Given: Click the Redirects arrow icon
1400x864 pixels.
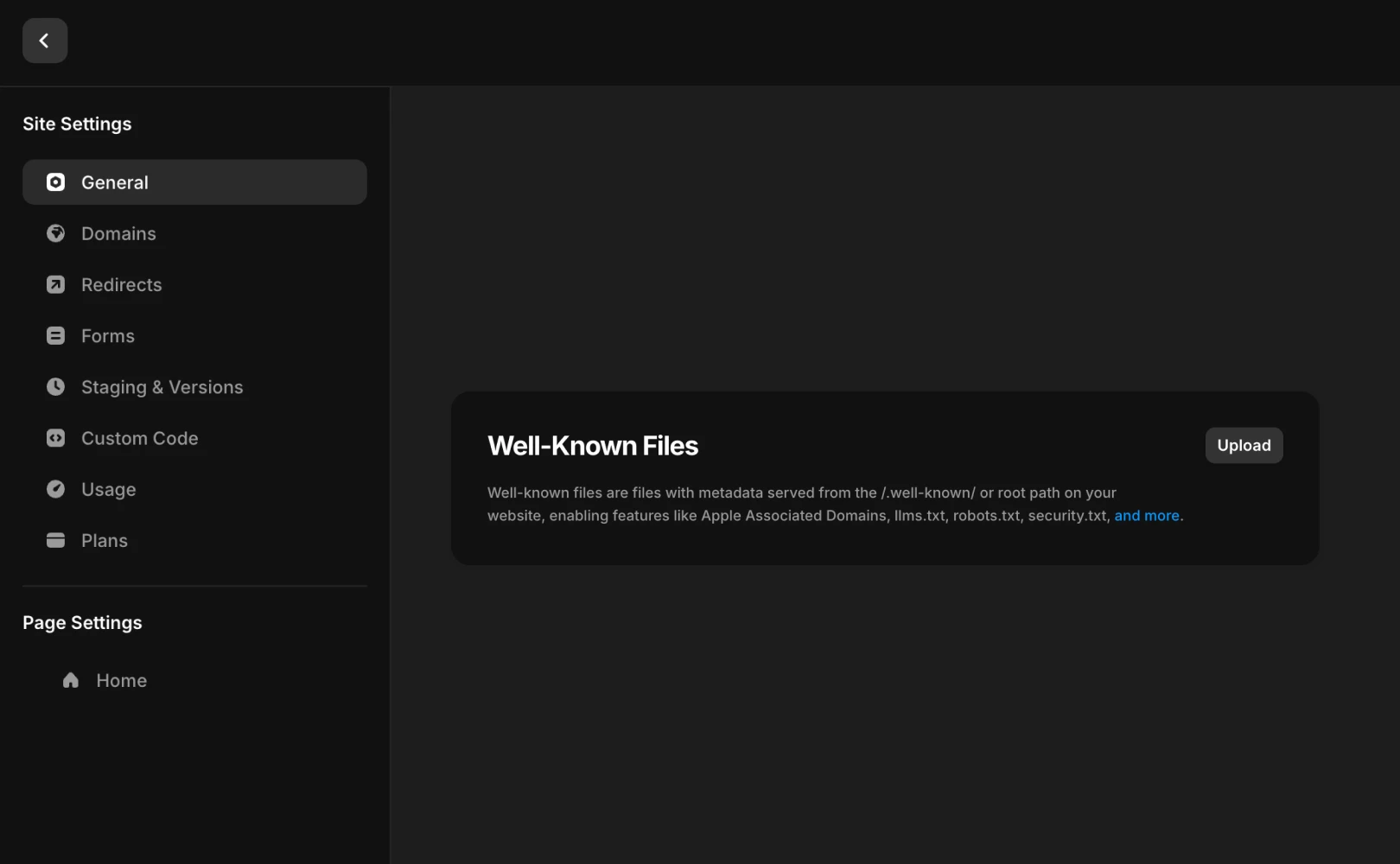Looking at the screenshot, I should click(55, 284).
